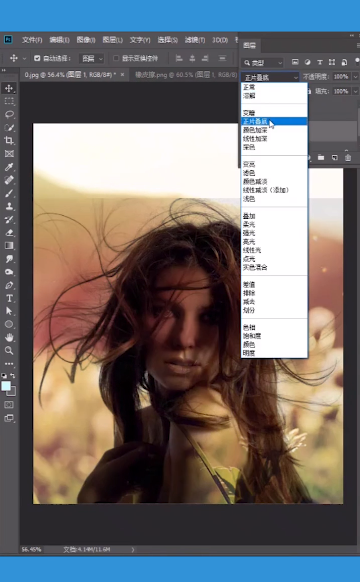Open the 图层(L) menu
This screenshot has width=360, height=582.
tap(112, 40)
